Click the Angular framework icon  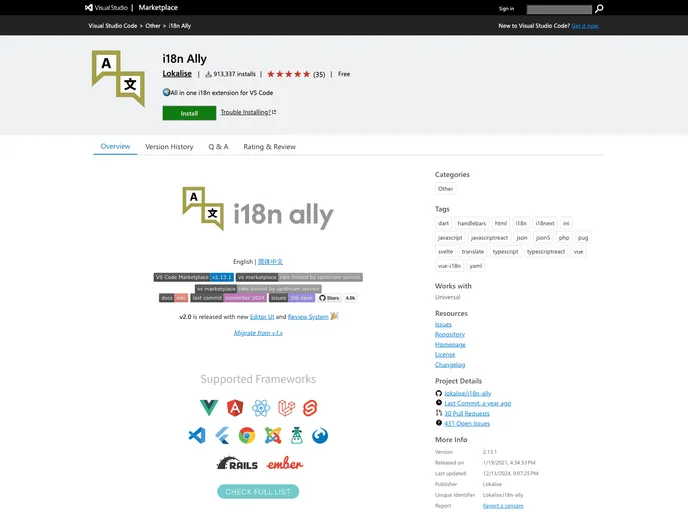click(x=235, y=408)
